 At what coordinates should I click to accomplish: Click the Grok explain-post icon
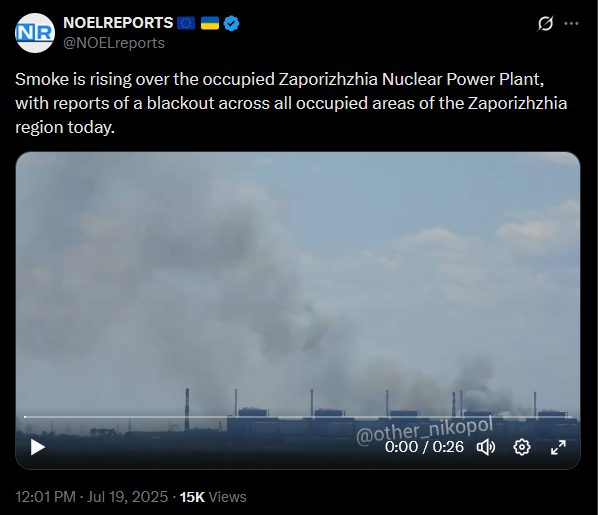(x=545, y=24)
